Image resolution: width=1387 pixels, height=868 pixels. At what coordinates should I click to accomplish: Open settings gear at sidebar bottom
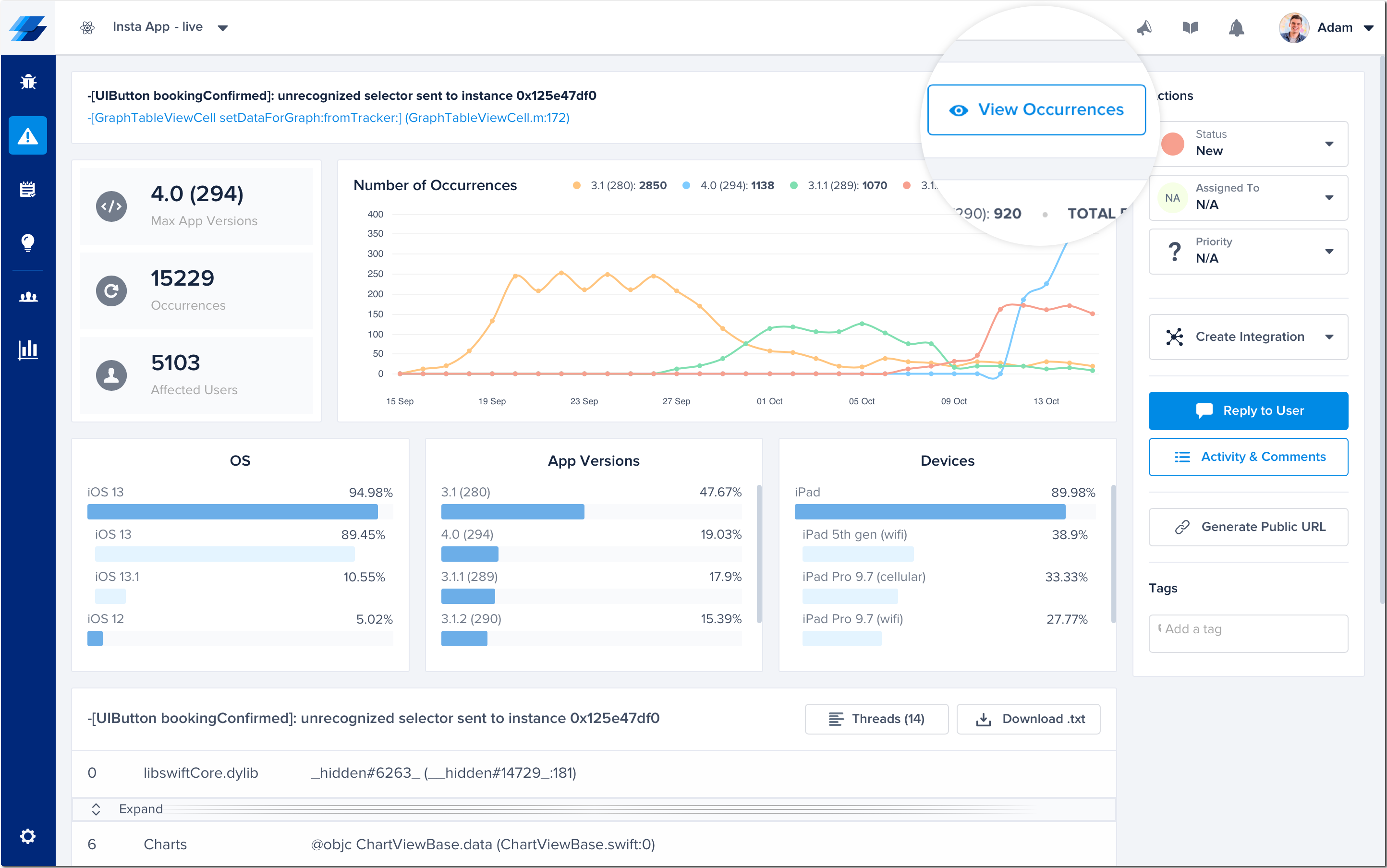(27, 836)
